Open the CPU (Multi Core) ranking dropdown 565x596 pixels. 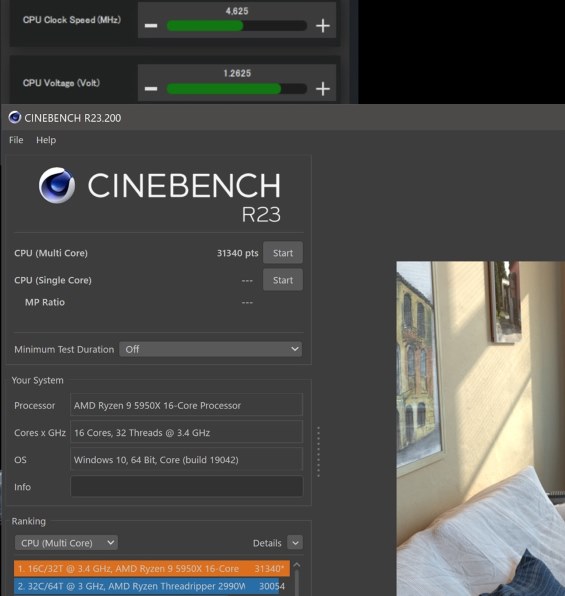[66, 543]
